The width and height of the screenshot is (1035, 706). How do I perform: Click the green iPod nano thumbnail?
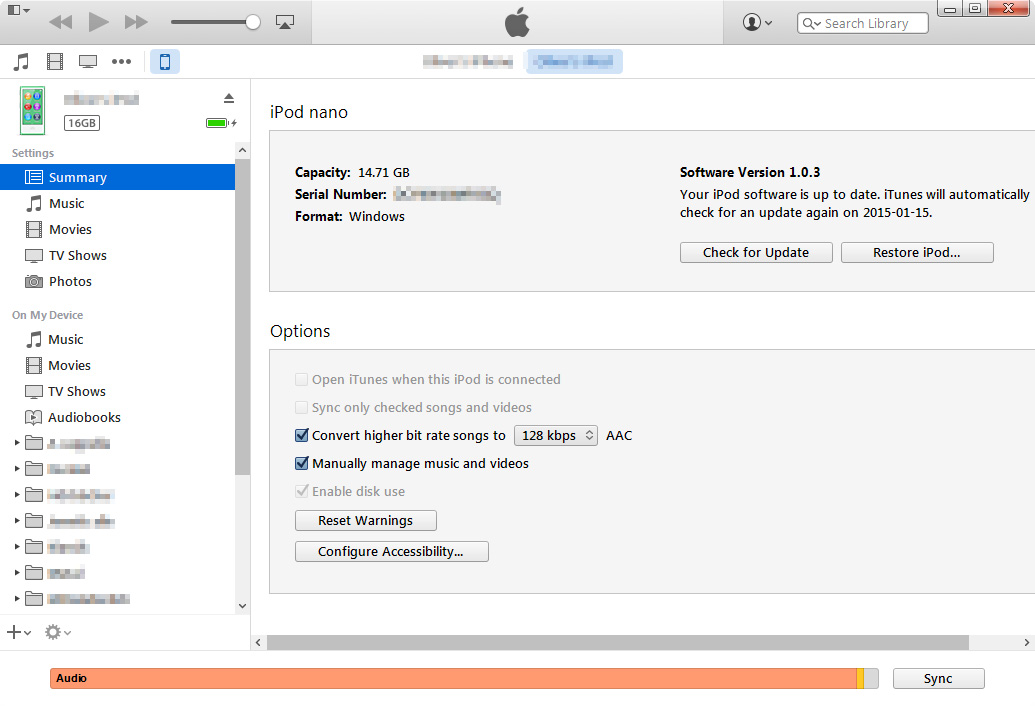tap(32, 110)
